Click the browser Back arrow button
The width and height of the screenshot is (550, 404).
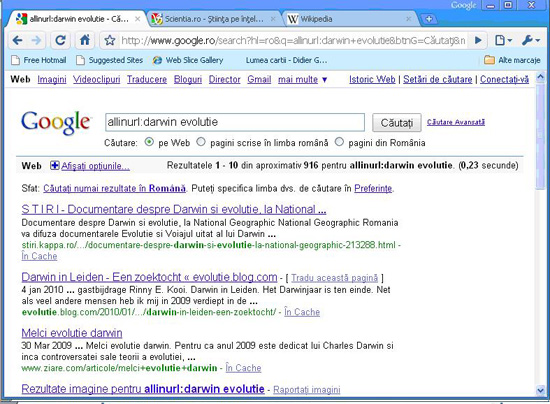coord(17,41)
